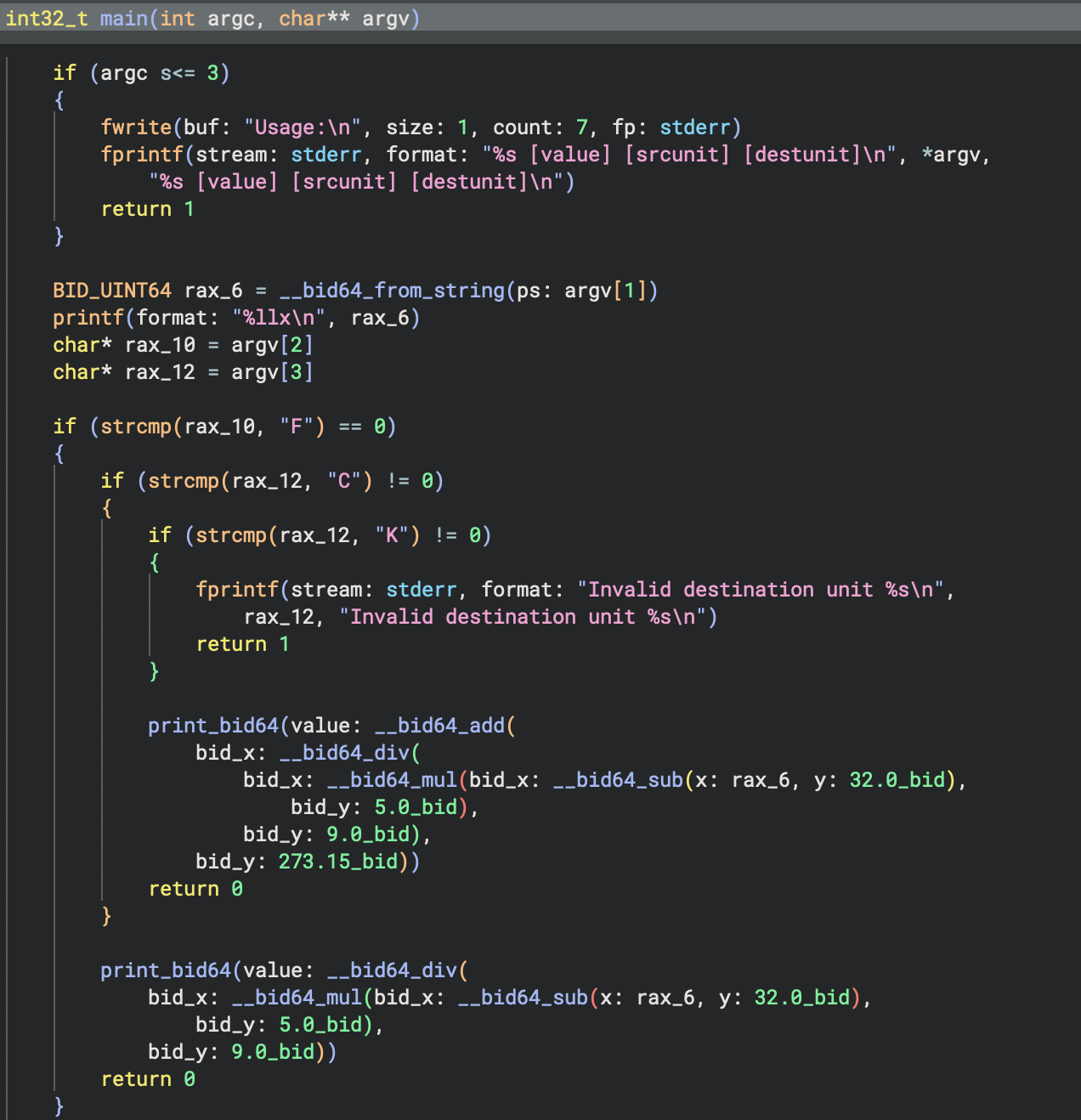Click the BID_UINT64 type name

[112, 291]
